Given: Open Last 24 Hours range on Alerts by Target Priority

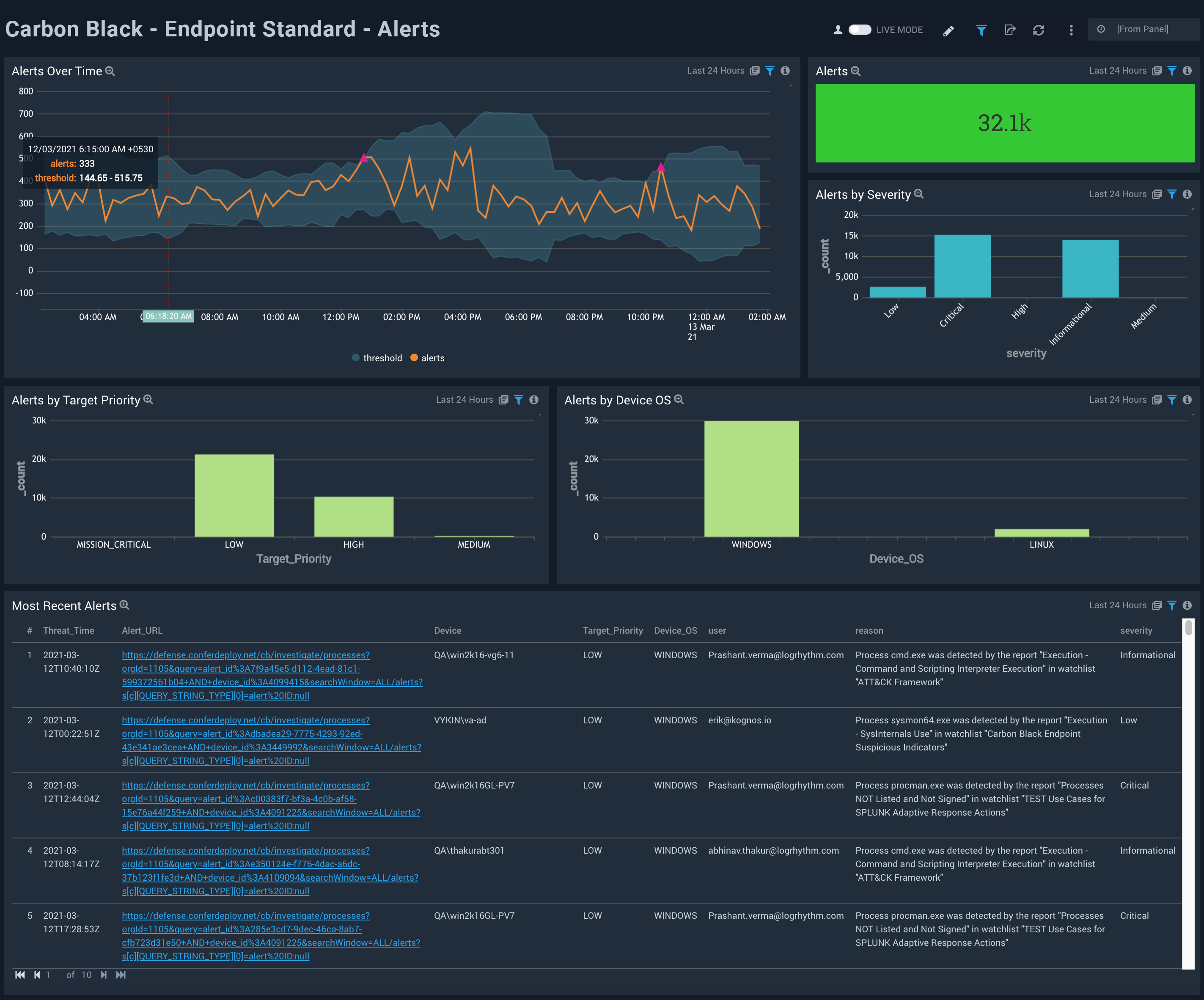Looking at the screenshot, I should [465, 400].
